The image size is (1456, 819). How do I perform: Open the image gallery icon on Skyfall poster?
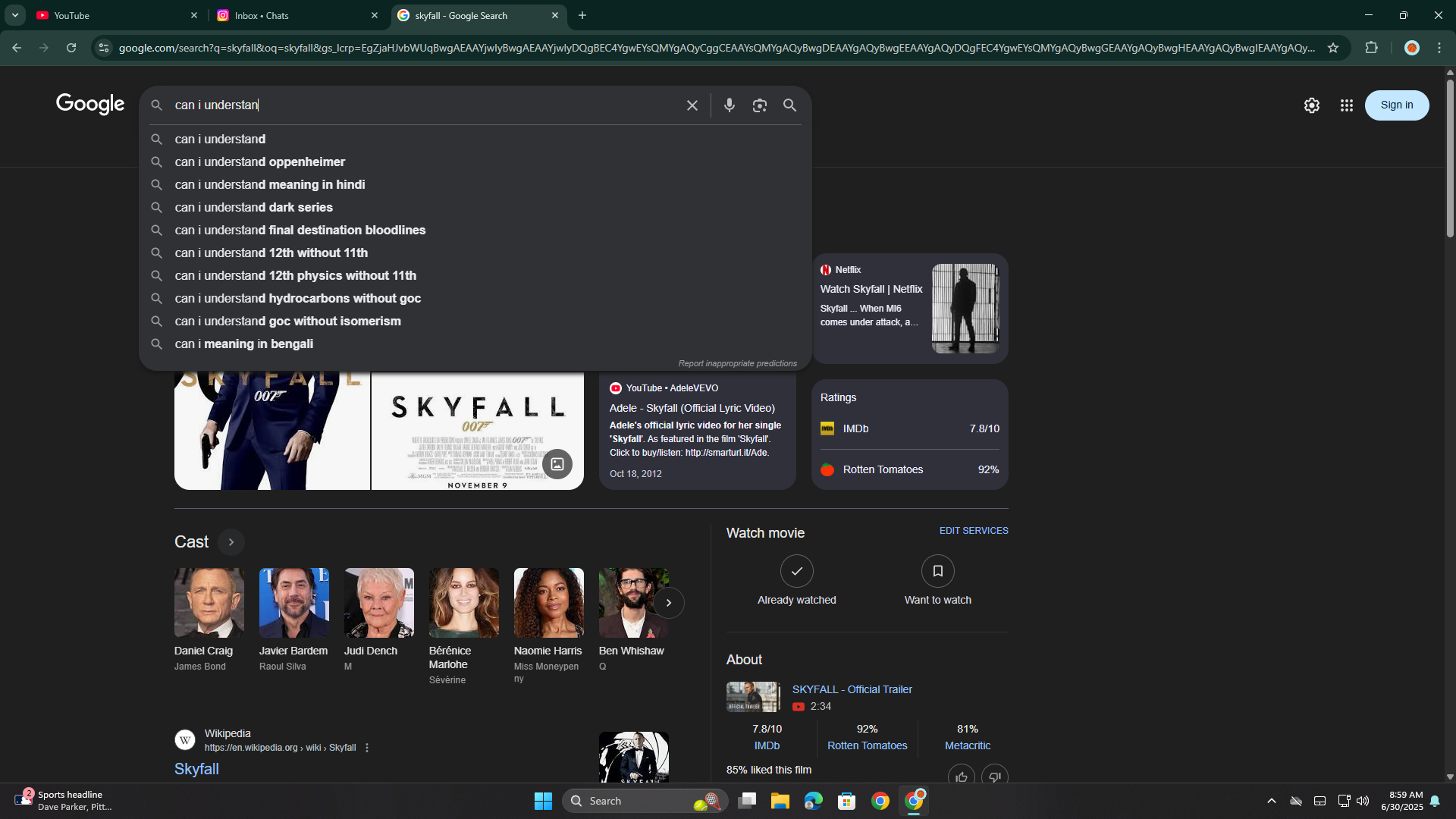click(557, 464)
